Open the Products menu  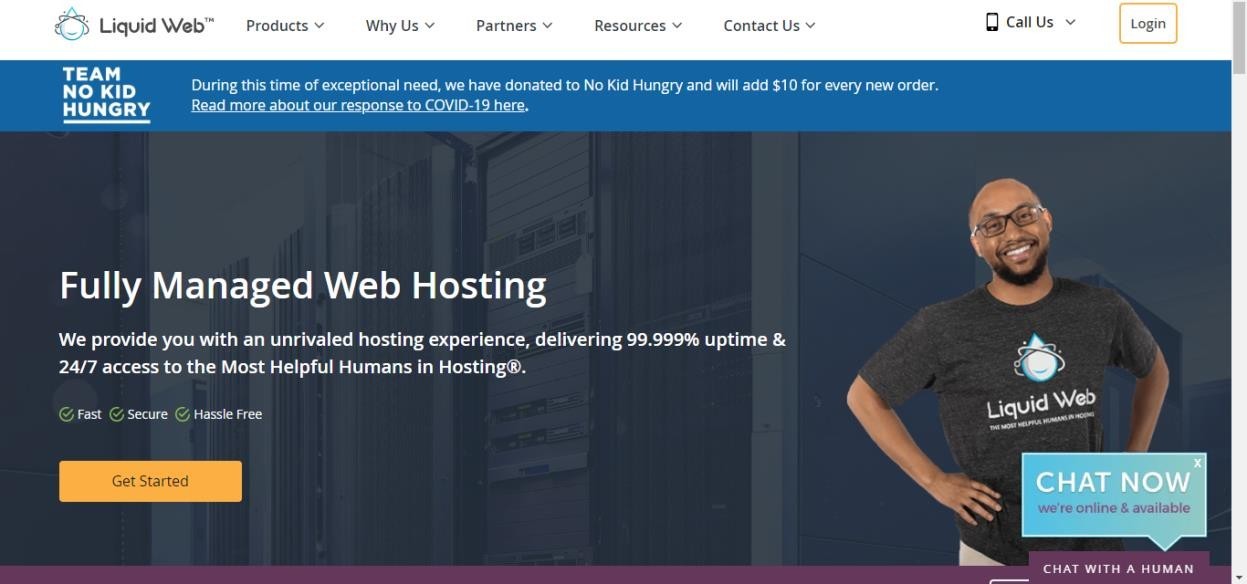pos(285,25)
